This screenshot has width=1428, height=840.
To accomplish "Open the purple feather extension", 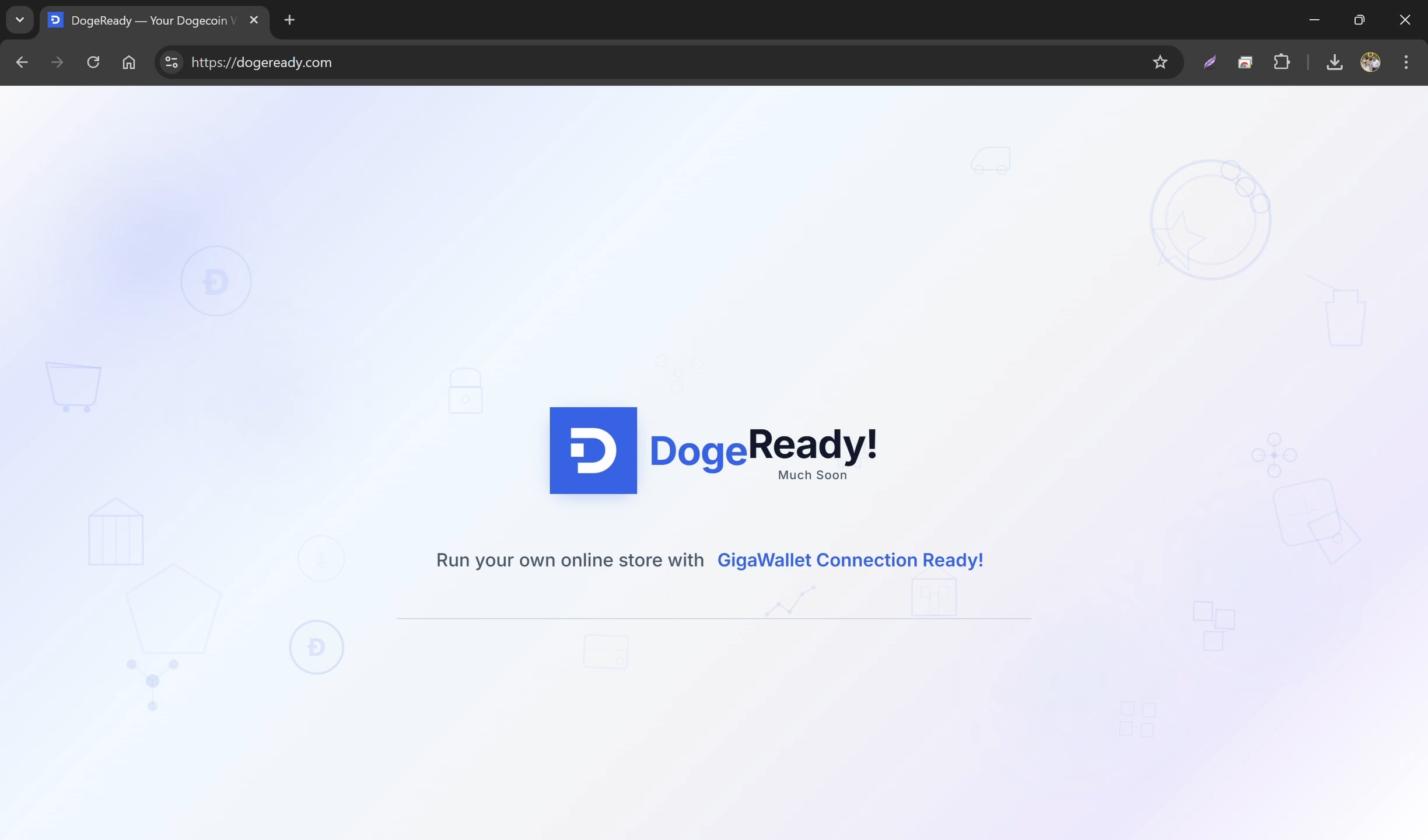I will pos(1210,62).
